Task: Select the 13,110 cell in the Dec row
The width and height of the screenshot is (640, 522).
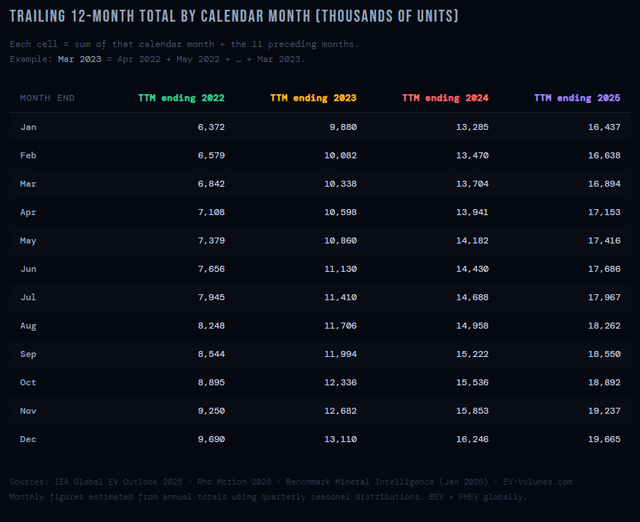Action: coord(338,439)
